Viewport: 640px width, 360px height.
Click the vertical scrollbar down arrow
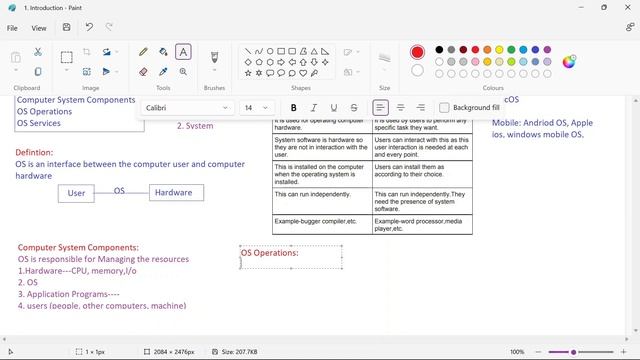click(x=636, y=330)
